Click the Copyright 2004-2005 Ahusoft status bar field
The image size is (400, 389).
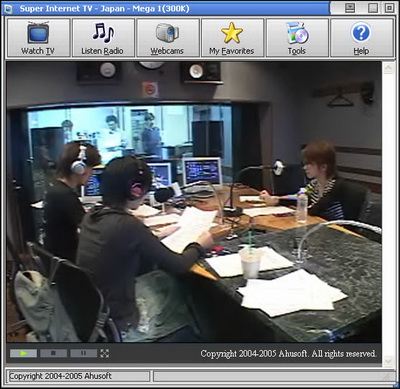pos(79,376)
